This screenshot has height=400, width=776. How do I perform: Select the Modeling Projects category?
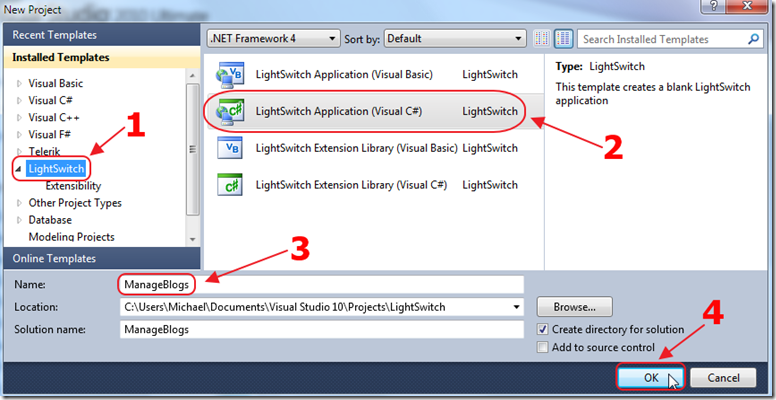(x=72, y=237)
